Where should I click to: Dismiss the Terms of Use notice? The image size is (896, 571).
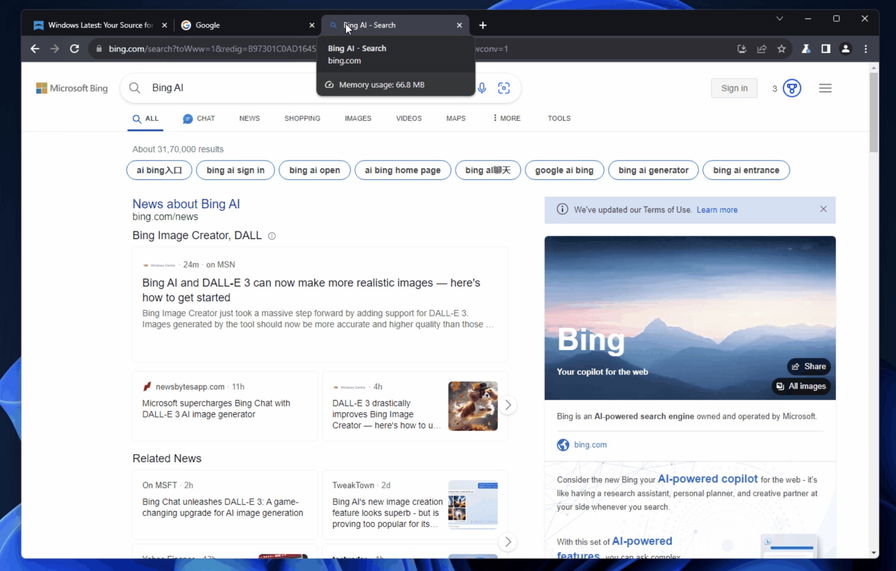tap(823, 209)
